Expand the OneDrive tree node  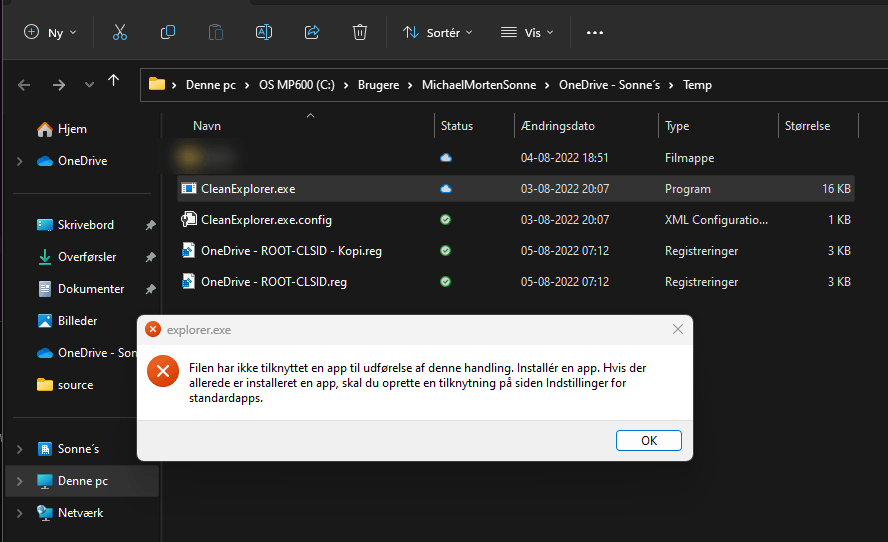pos(20,161)
